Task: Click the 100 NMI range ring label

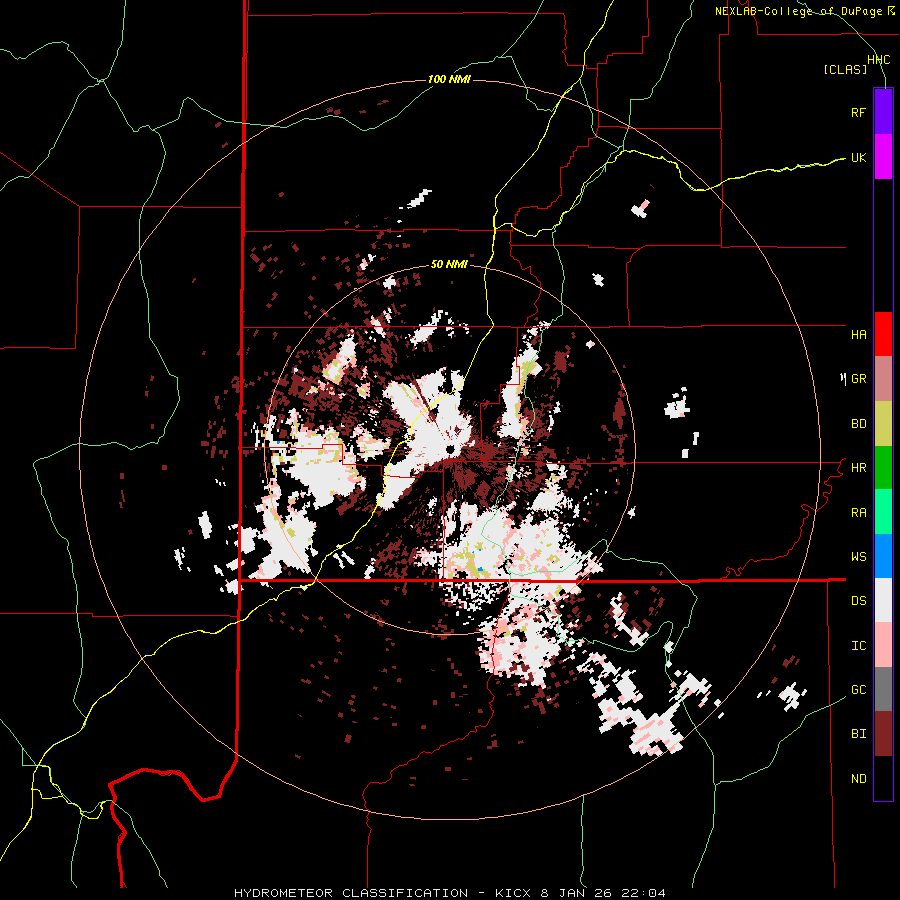Action: click(449, 79)
